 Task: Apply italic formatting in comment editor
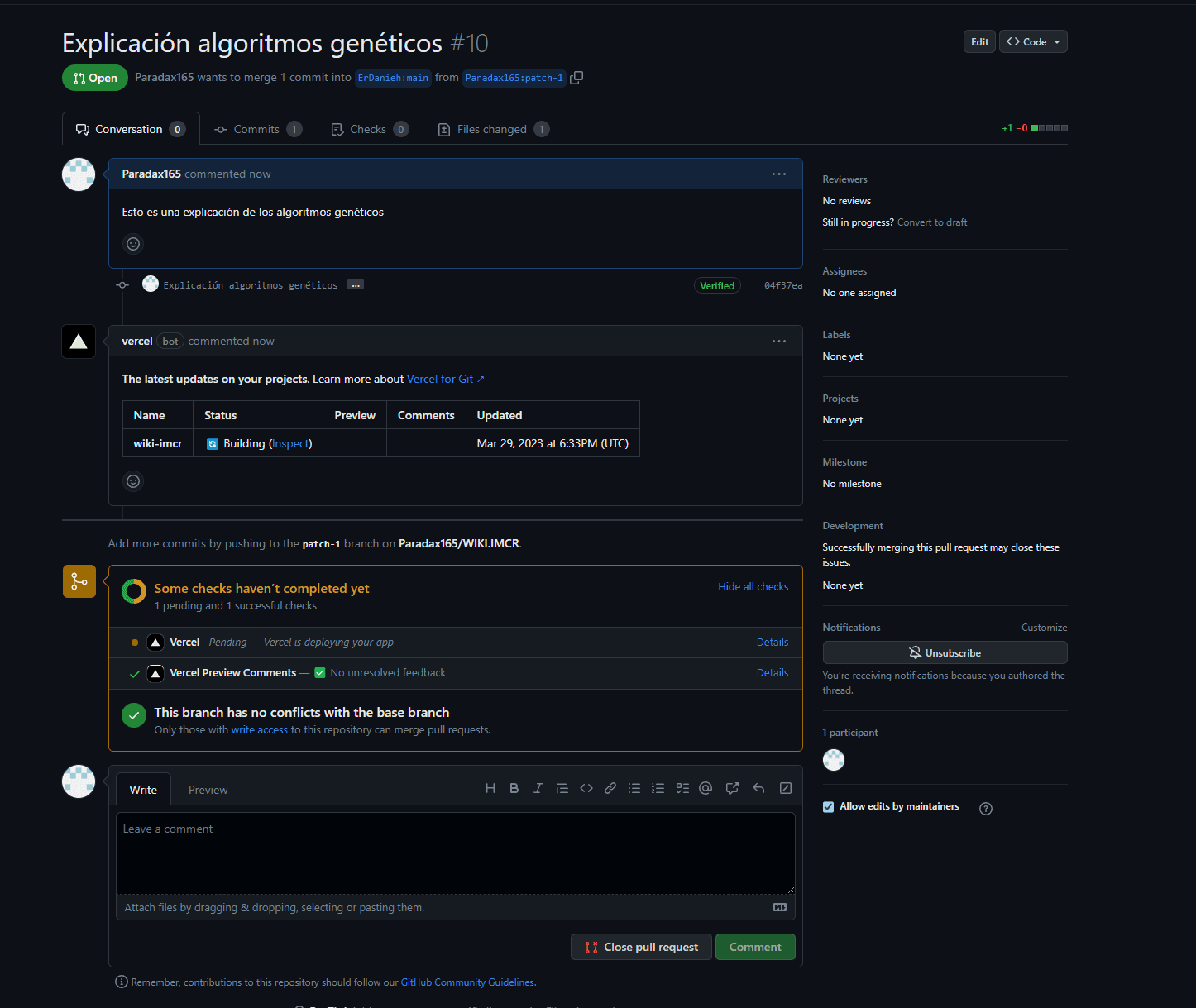coord(538,789)
